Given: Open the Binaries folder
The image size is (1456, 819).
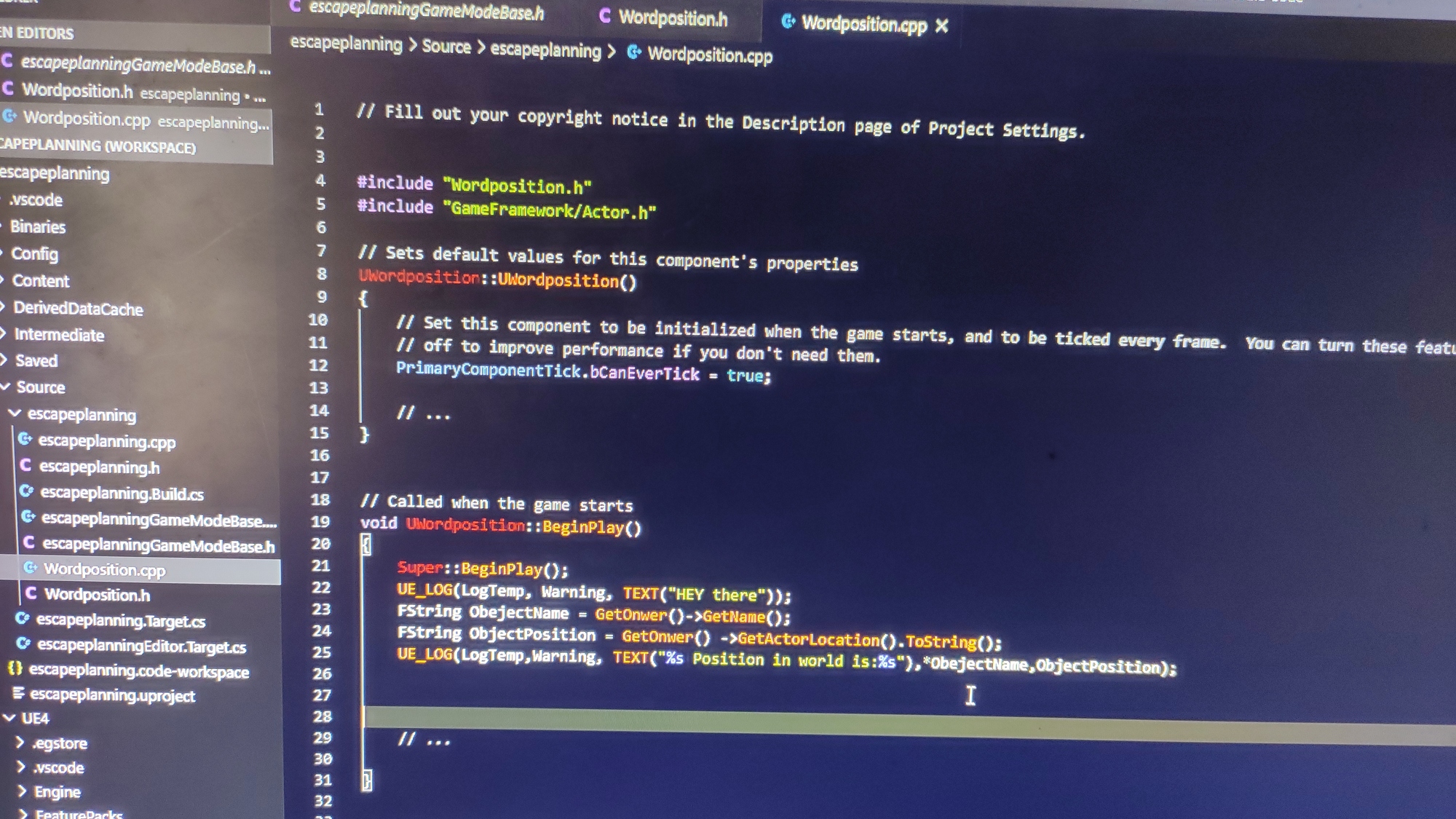Looking at the screenshot, I should 38,226.
